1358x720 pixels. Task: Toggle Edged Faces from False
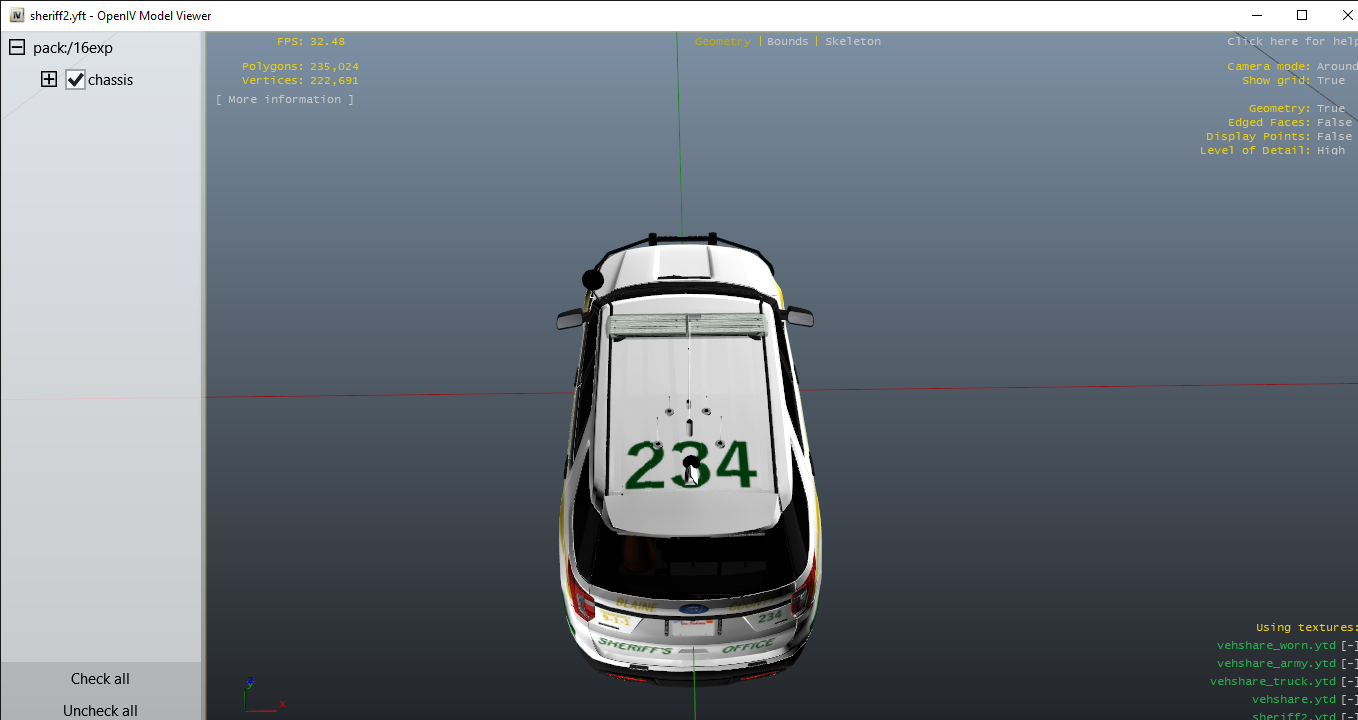pyautogui.click(x=1334, y=123)
